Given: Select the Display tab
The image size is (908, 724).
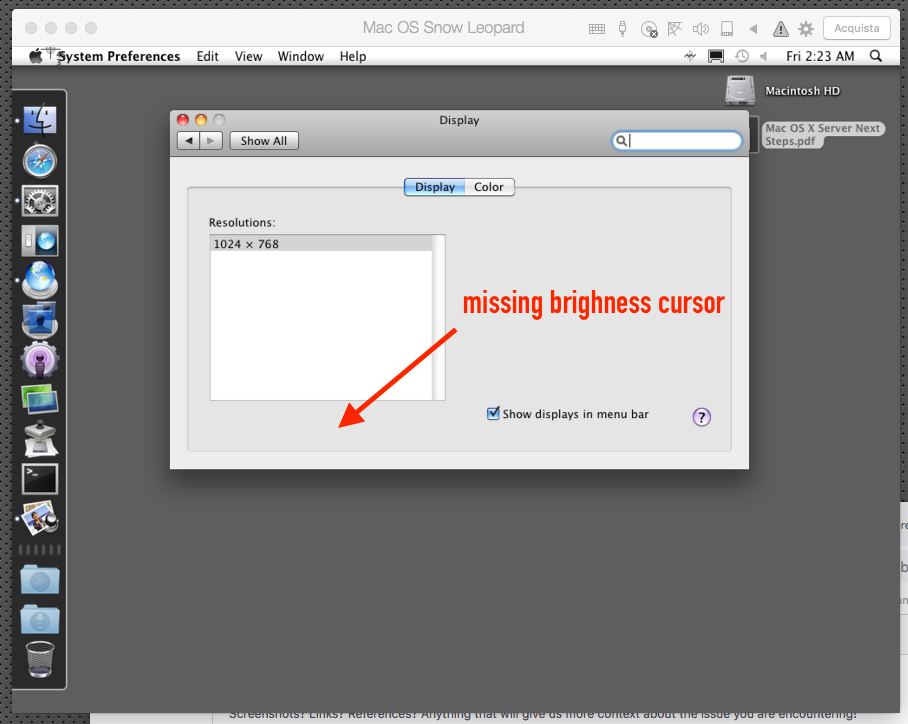Looking at the screenshot, I should point(434,187).
